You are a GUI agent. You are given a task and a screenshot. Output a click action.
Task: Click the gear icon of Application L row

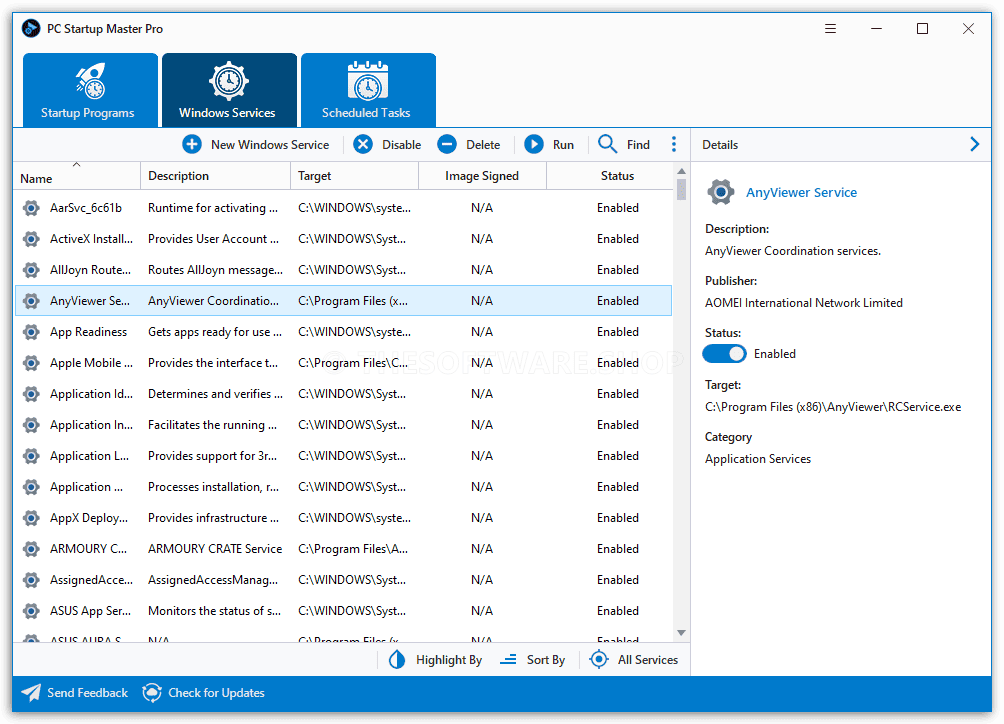click(x=31, y=456)
